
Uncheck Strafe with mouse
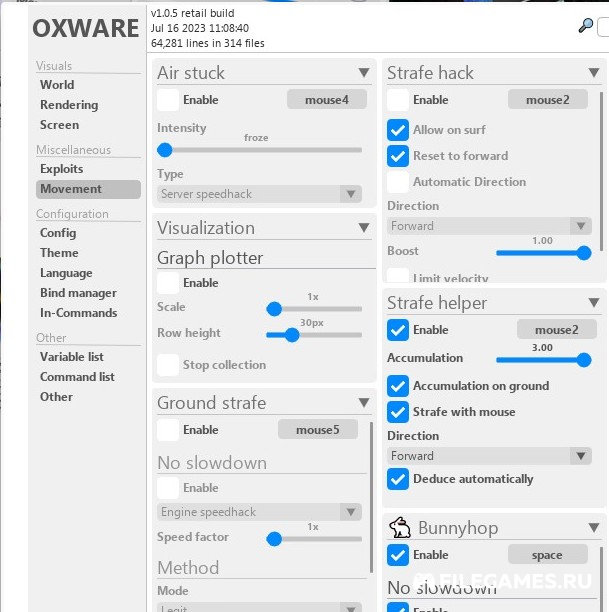[398, 412]
